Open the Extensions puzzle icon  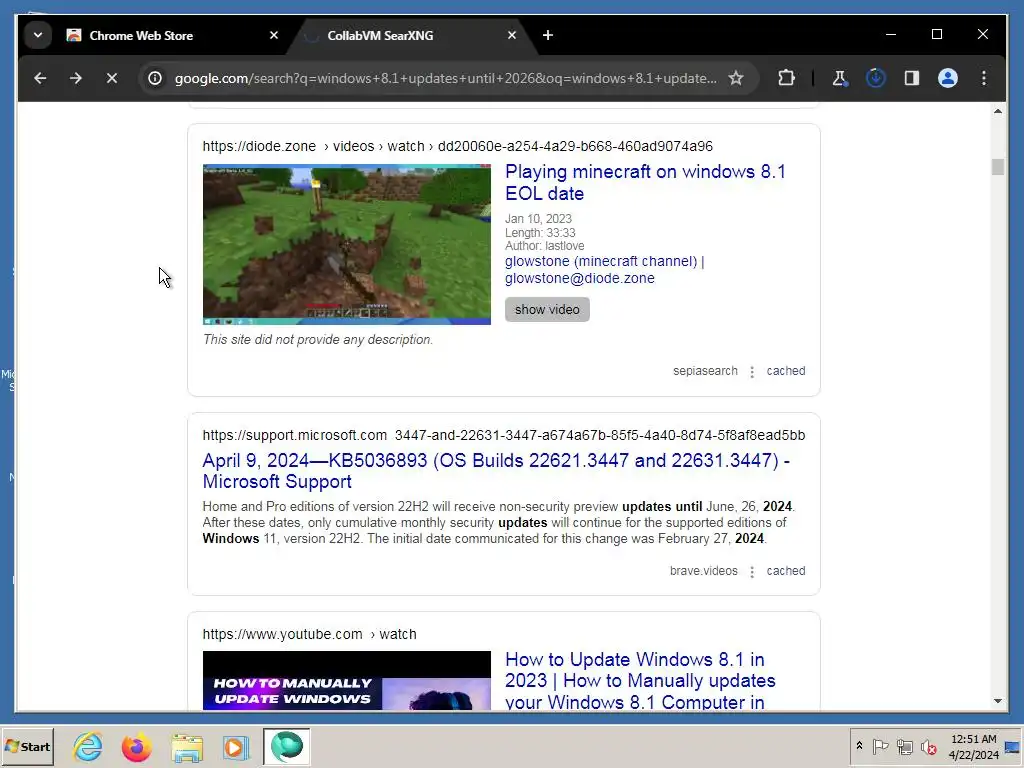786,78
